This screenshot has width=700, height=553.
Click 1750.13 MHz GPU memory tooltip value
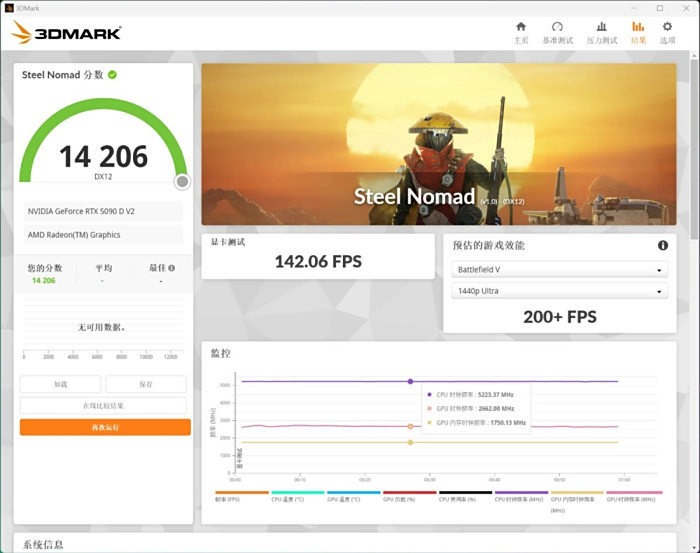(x=508, y=422)
